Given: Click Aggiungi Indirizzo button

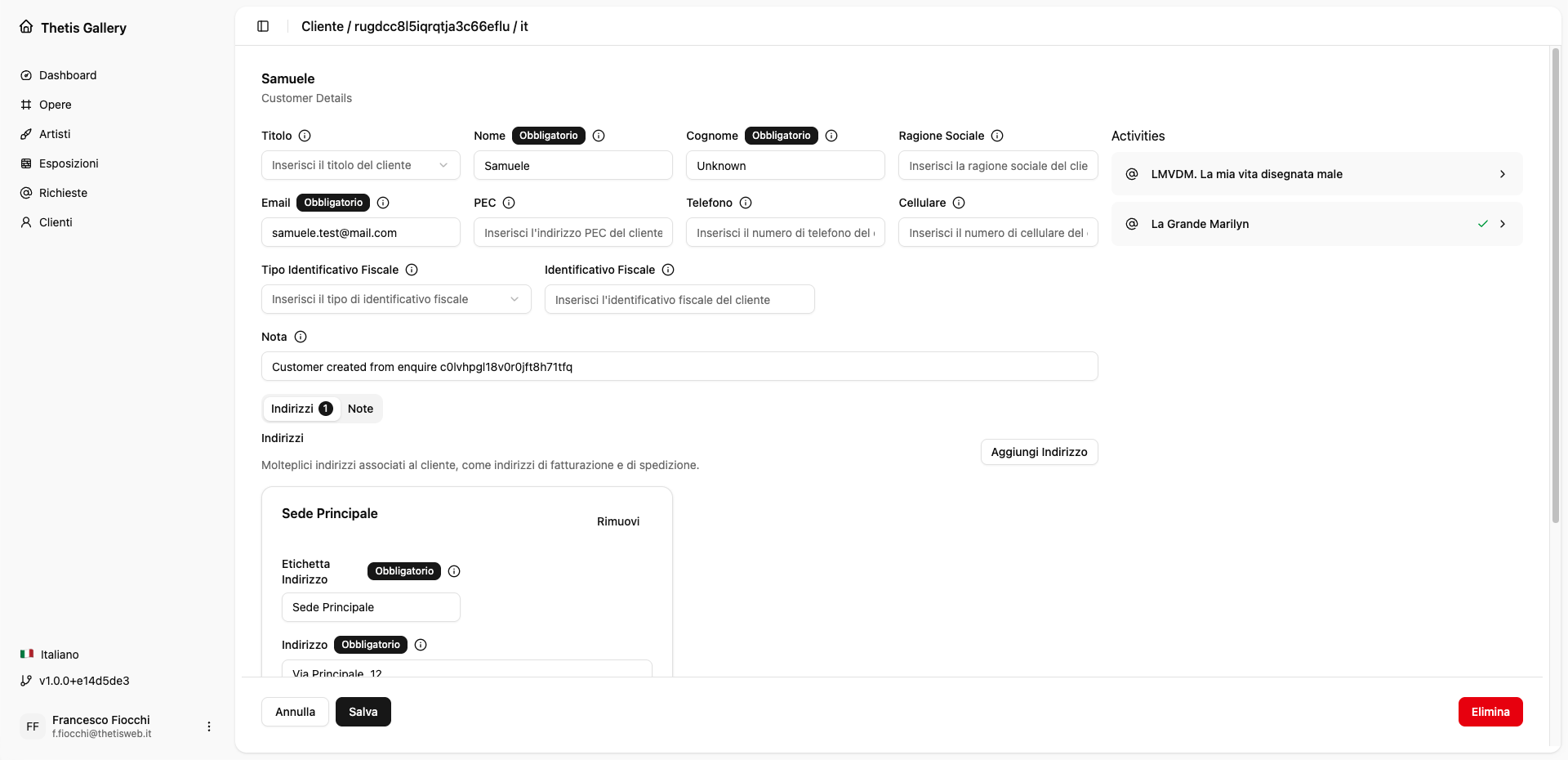Looking at the screenshot, I should coord(1039,452).
